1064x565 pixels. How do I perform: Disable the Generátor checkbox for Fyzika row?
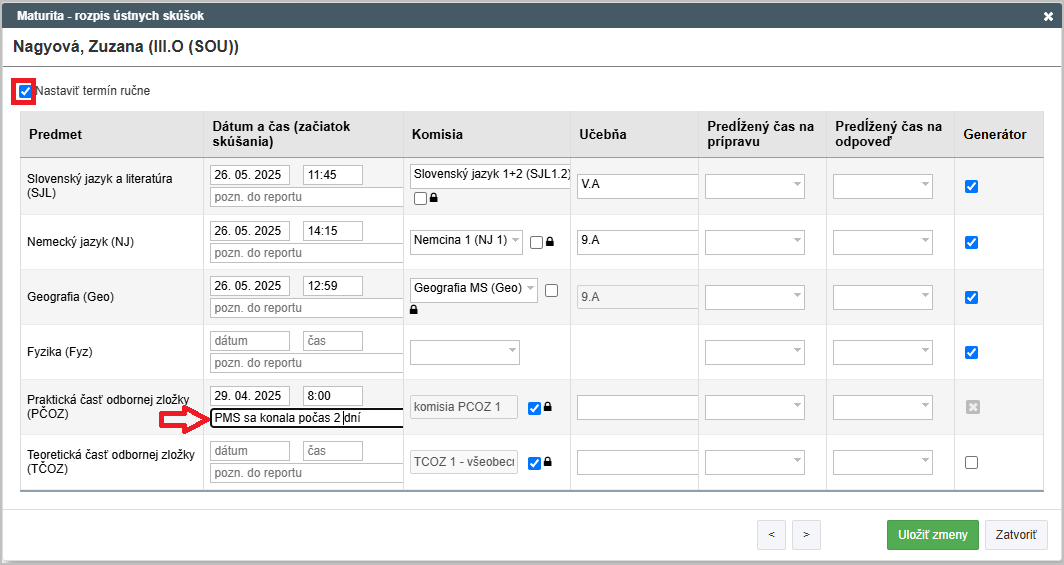click(971, 352)
